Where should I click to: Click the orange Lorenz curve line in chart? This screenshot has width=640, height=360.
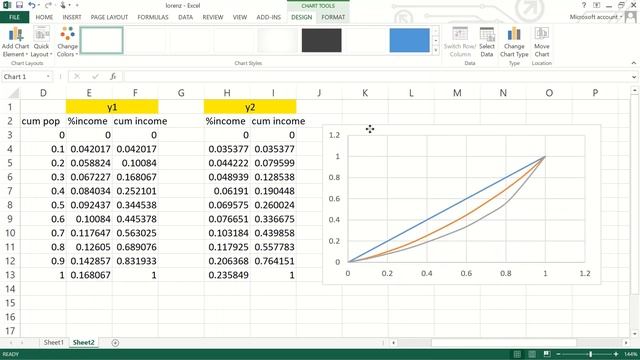pos(466,216)
